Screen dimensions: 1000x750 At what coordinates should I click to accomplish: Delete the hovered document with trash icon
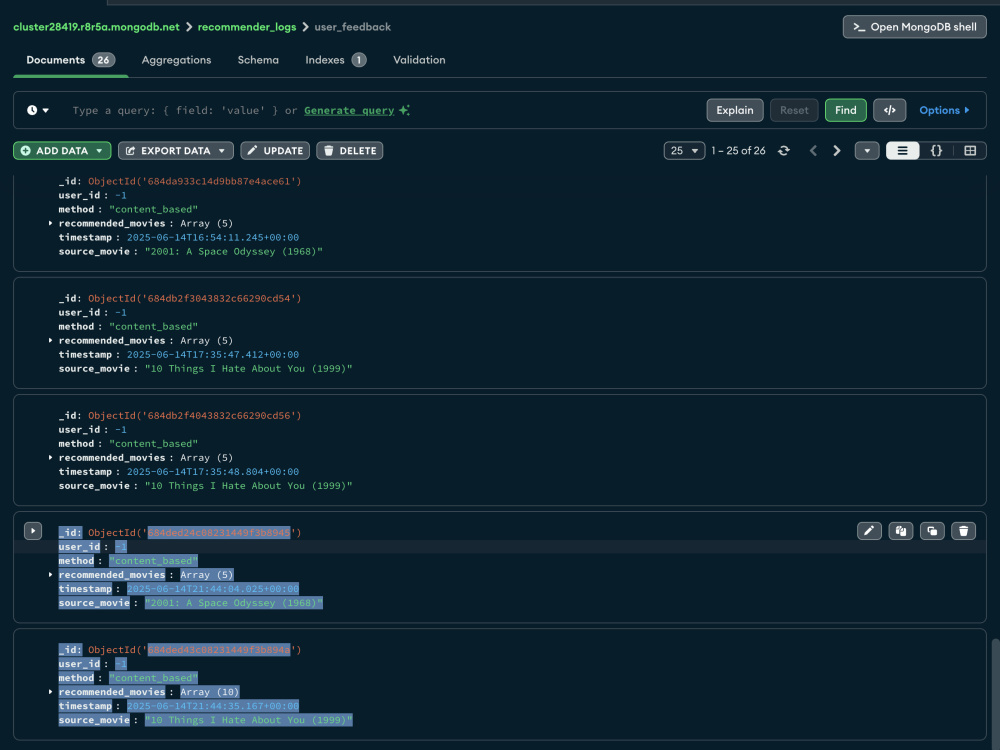(964, 531)
